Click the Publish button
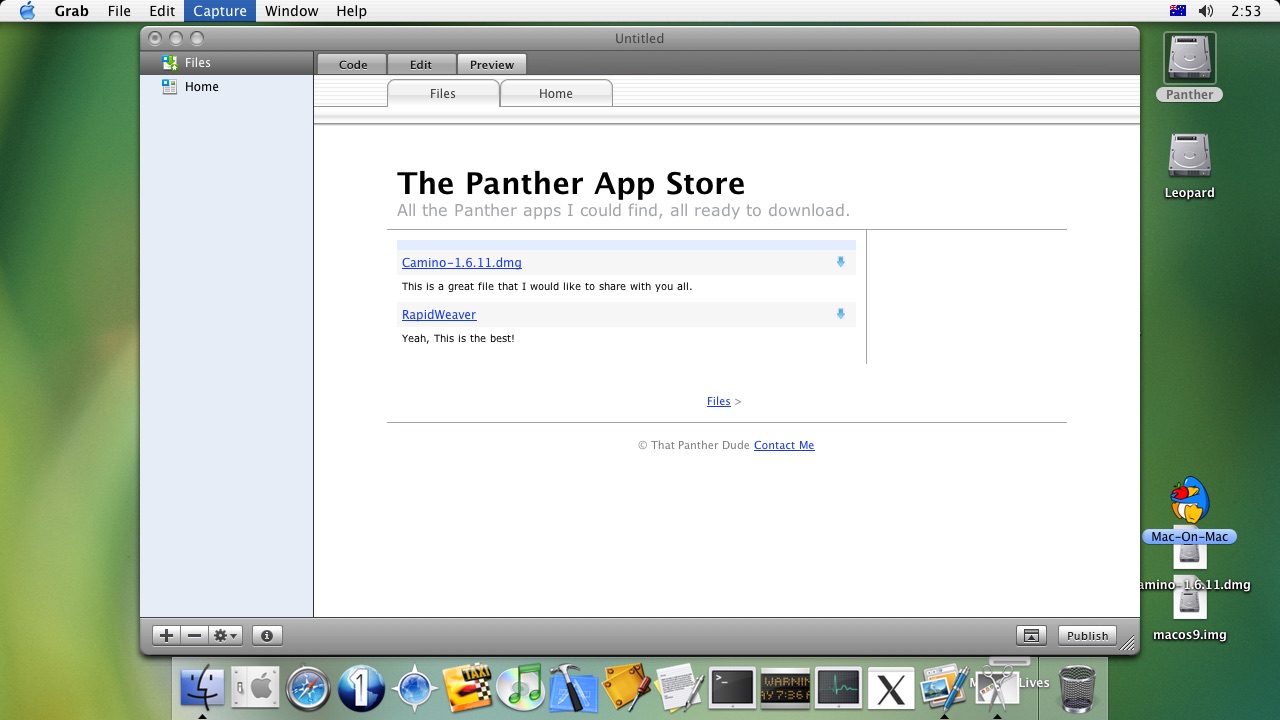The image size is (1280, 720). [1087, 635]
